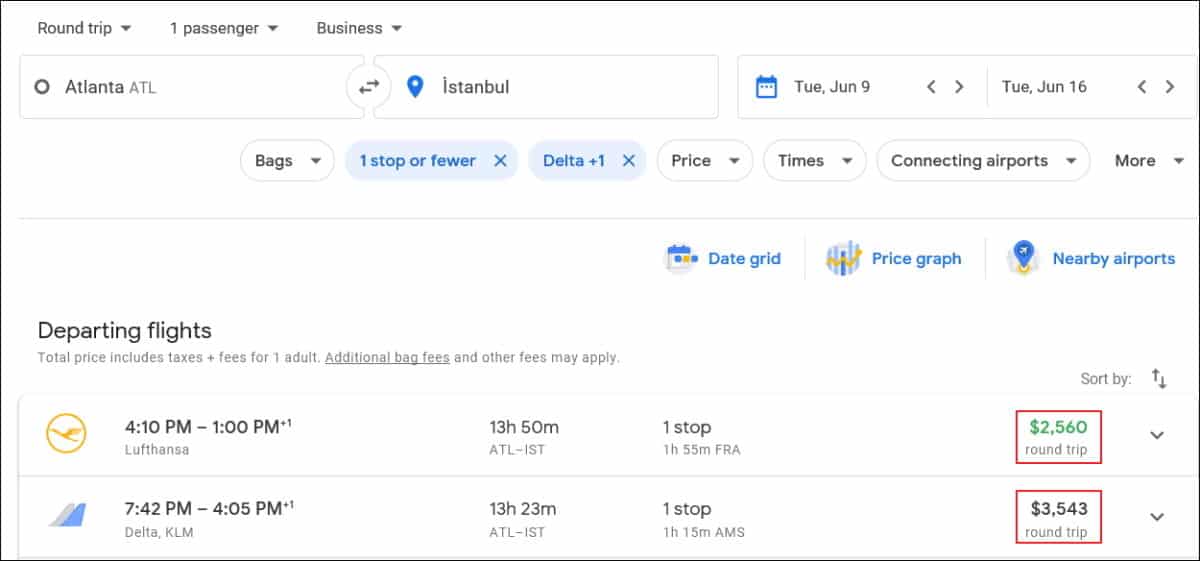This screenshot has height=561, width=1200.
Task: Click next arrow for return date
Action: [x=1170, y=87]
